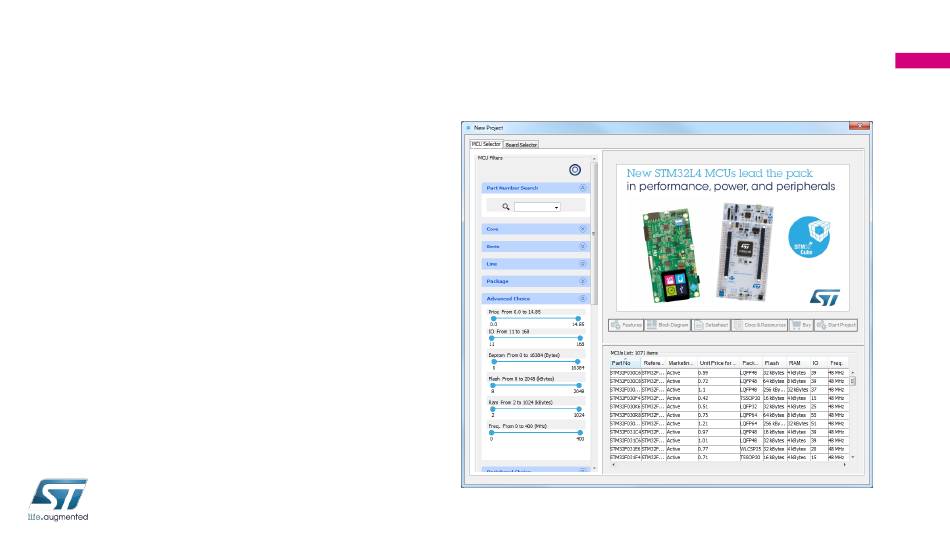Sort the list by Flash column header
This screenshot has height=535, width=950.
pyautogui.click(x=772, y=363)
